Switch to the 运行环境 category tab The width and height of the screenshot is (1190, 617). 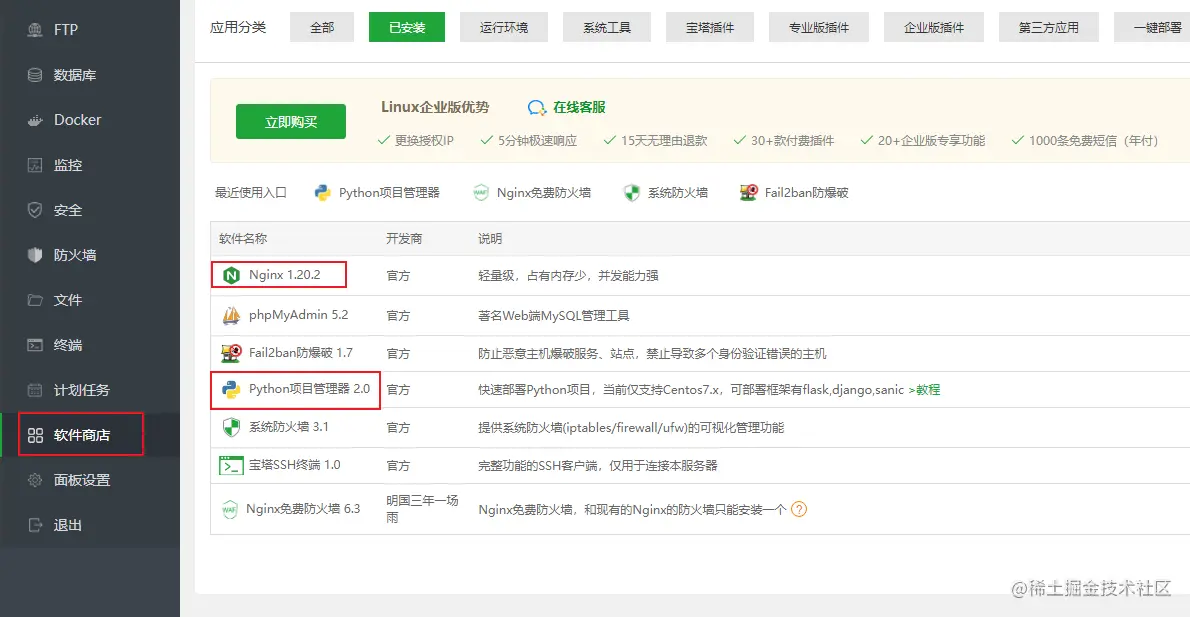504,27
